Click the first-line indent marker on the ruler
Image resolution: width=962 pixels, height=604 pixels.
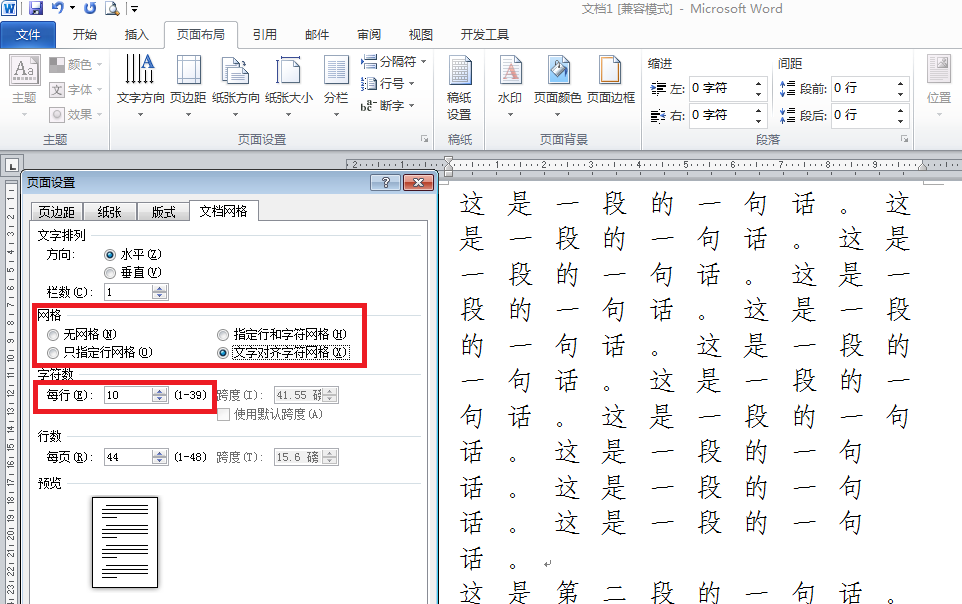(x=448, y=161)
